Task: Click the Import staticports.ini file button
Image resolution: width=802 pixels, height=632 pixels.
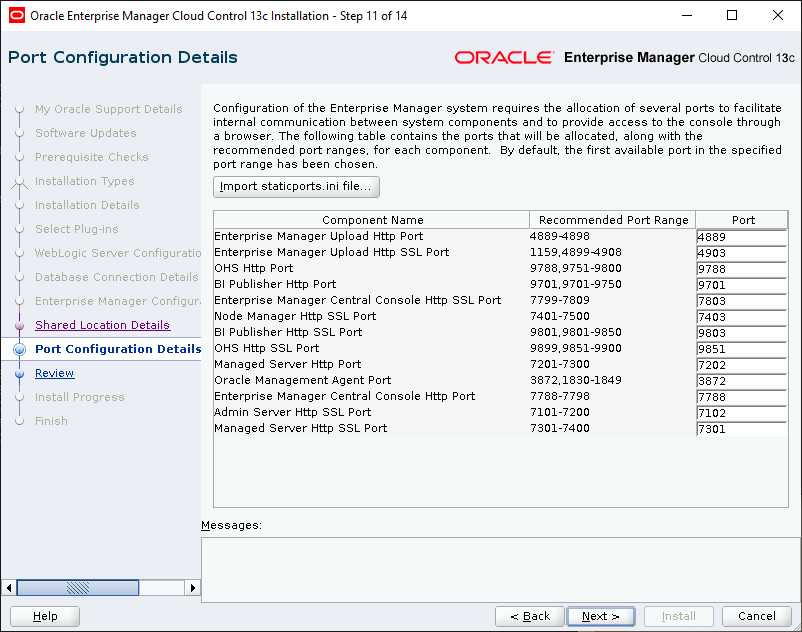Action: [x=296, y=187]
